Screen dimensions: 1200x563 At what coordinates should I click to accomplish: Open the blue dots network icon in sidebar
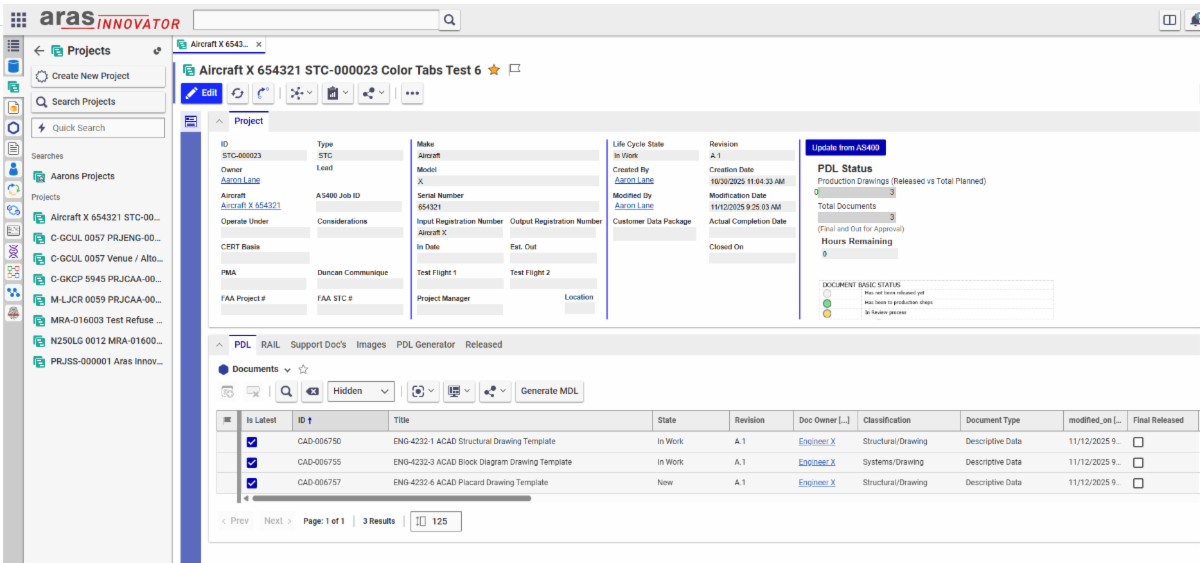(13, 292)
